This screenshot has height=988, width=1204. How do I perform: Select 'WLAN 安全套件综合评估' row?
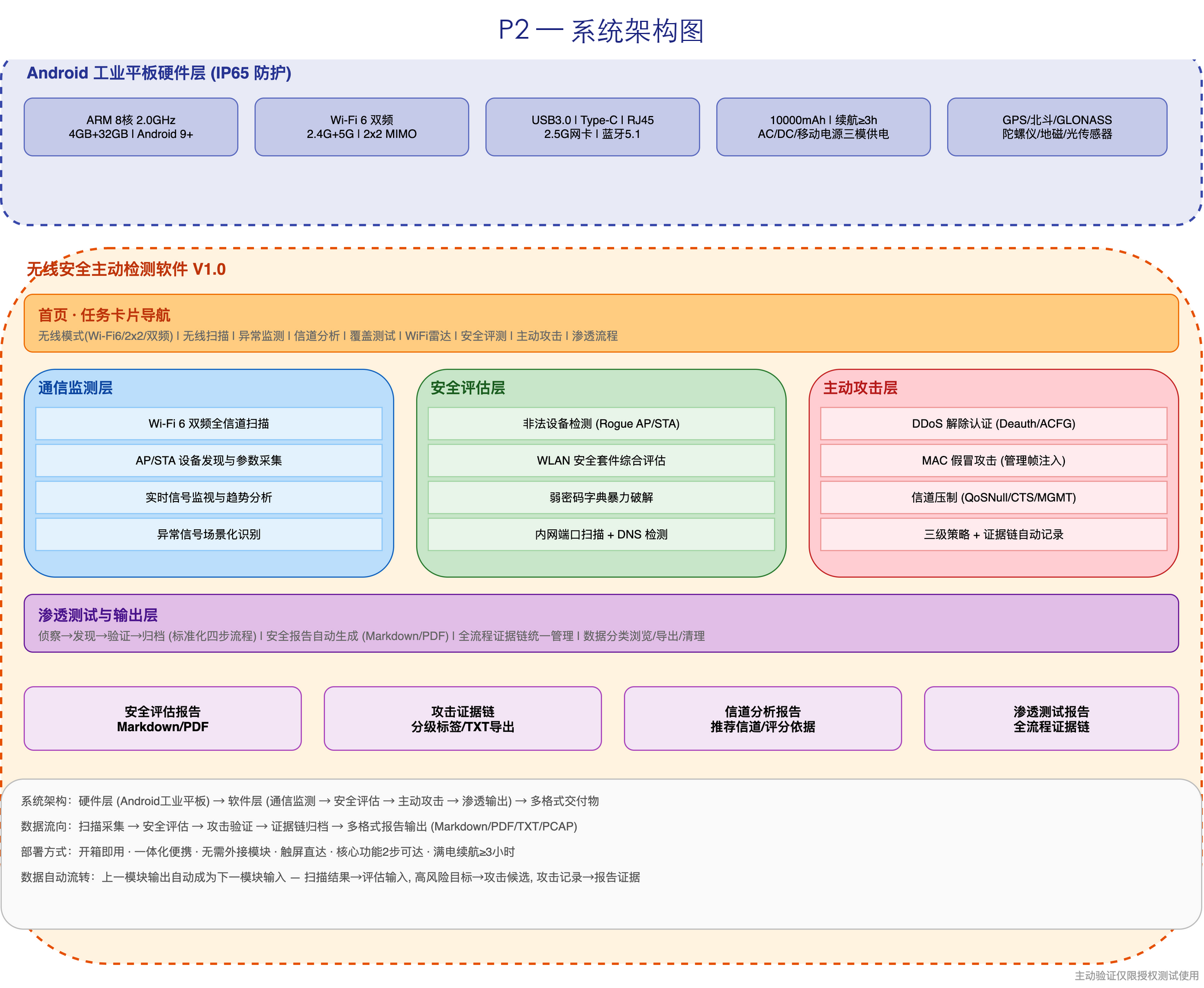coord(601,461)
